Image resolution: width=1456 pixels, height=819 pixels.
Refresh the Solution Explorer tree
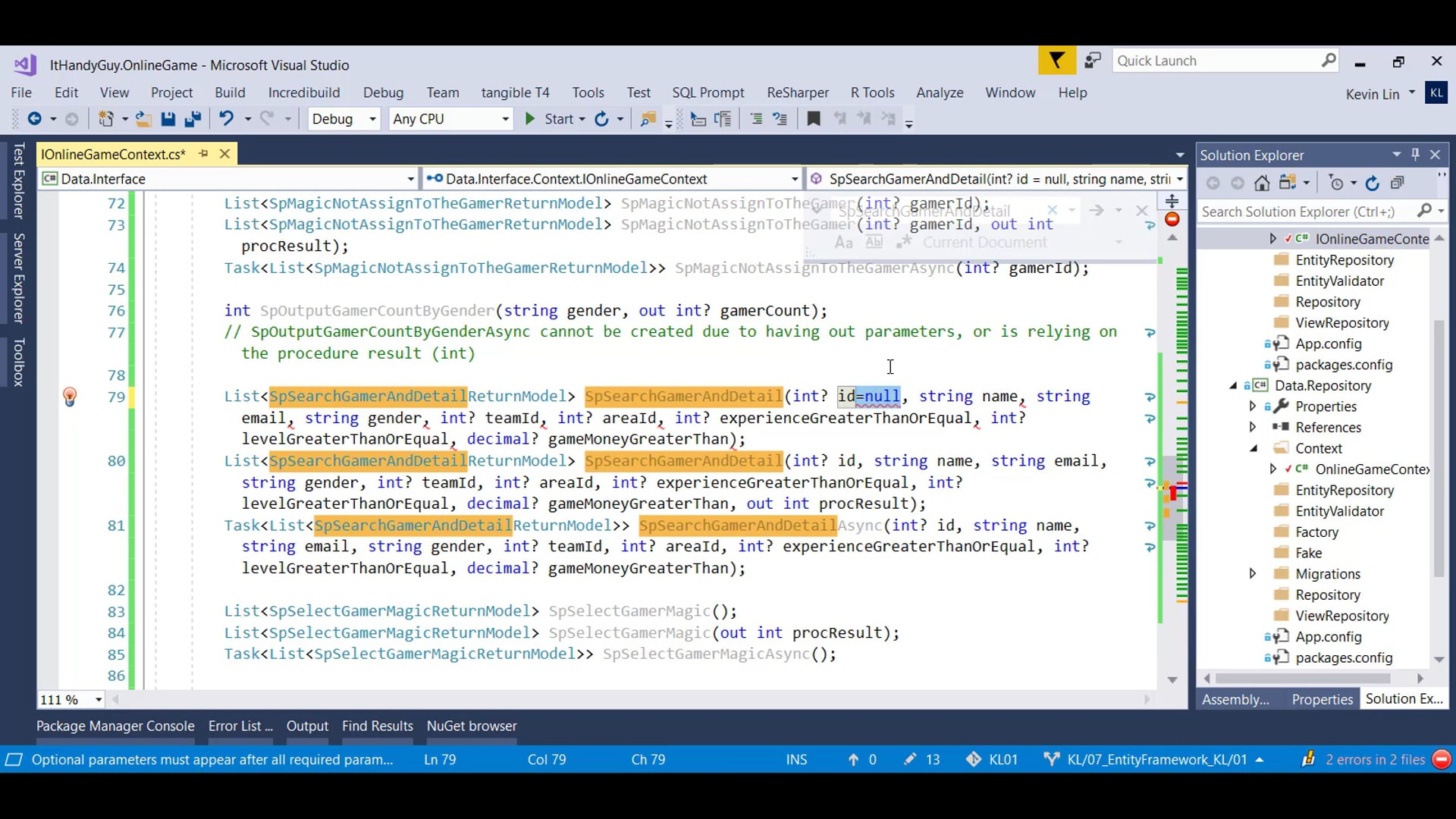[x=1373, y=184]
